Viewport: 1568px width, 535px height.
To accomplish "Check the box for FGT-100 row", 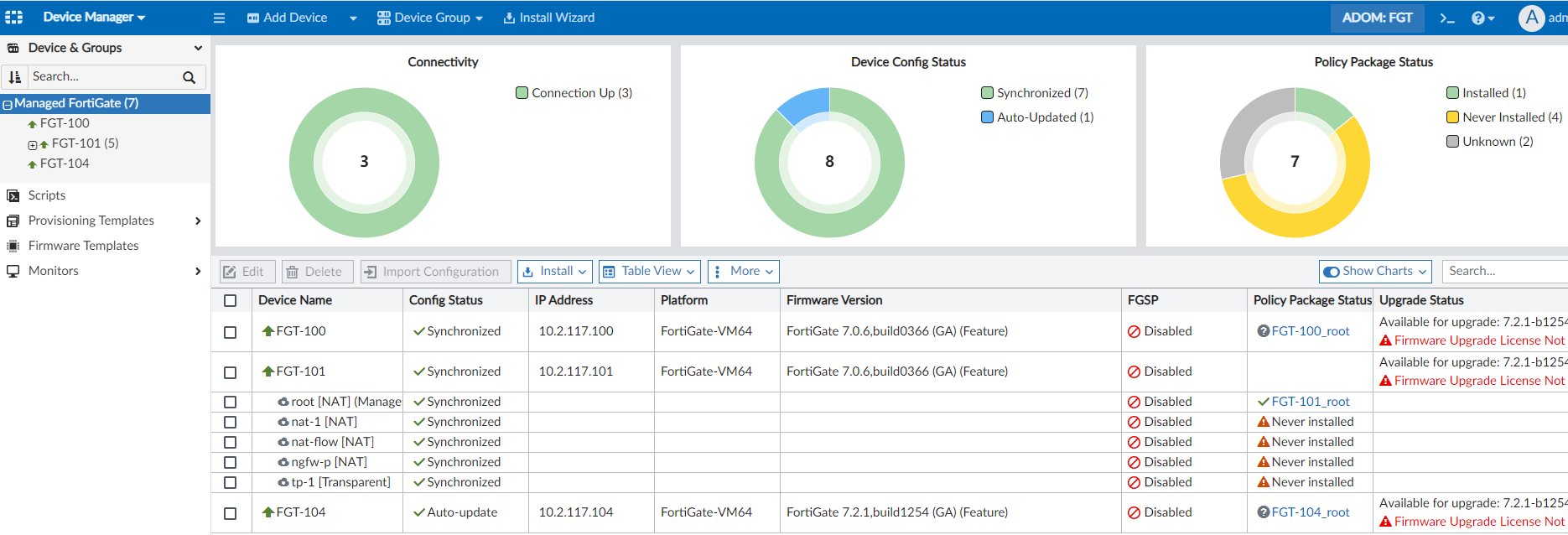I will [x=231, y=332].
